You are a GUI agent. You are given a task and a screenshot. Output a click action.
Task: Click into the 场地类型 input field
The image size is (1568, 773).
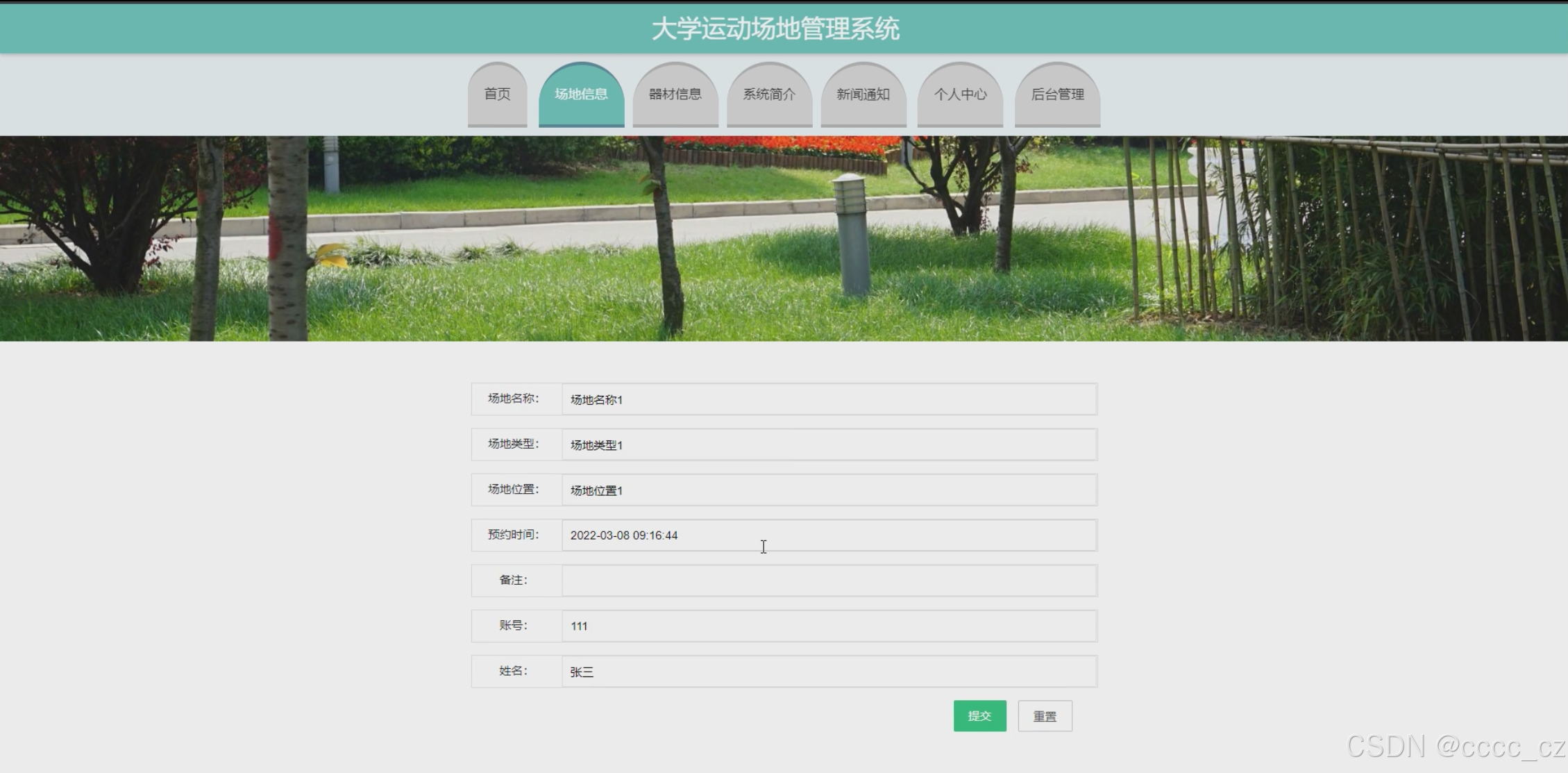pyautogui.click(x=829, y=444)
